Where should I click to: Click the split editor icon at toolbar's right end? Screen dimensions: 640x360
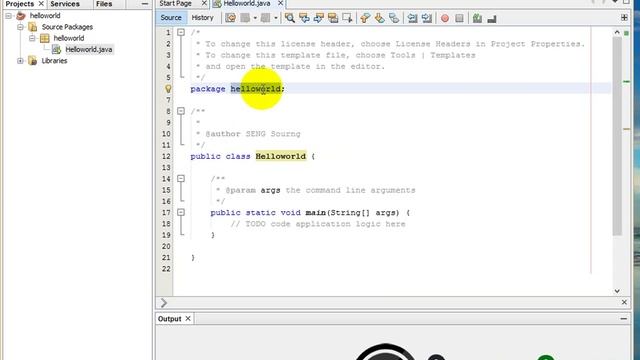point(624,18)
